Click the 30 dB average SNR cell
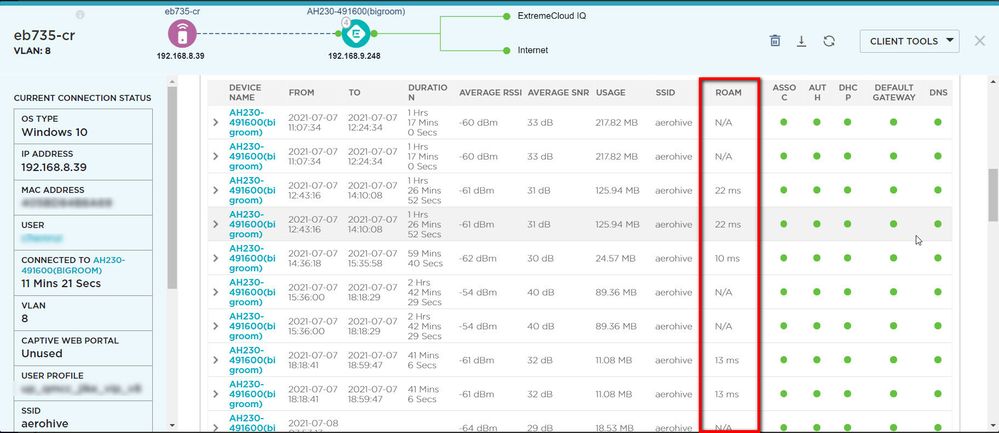 pyautogui.click(x=540, y=258)
